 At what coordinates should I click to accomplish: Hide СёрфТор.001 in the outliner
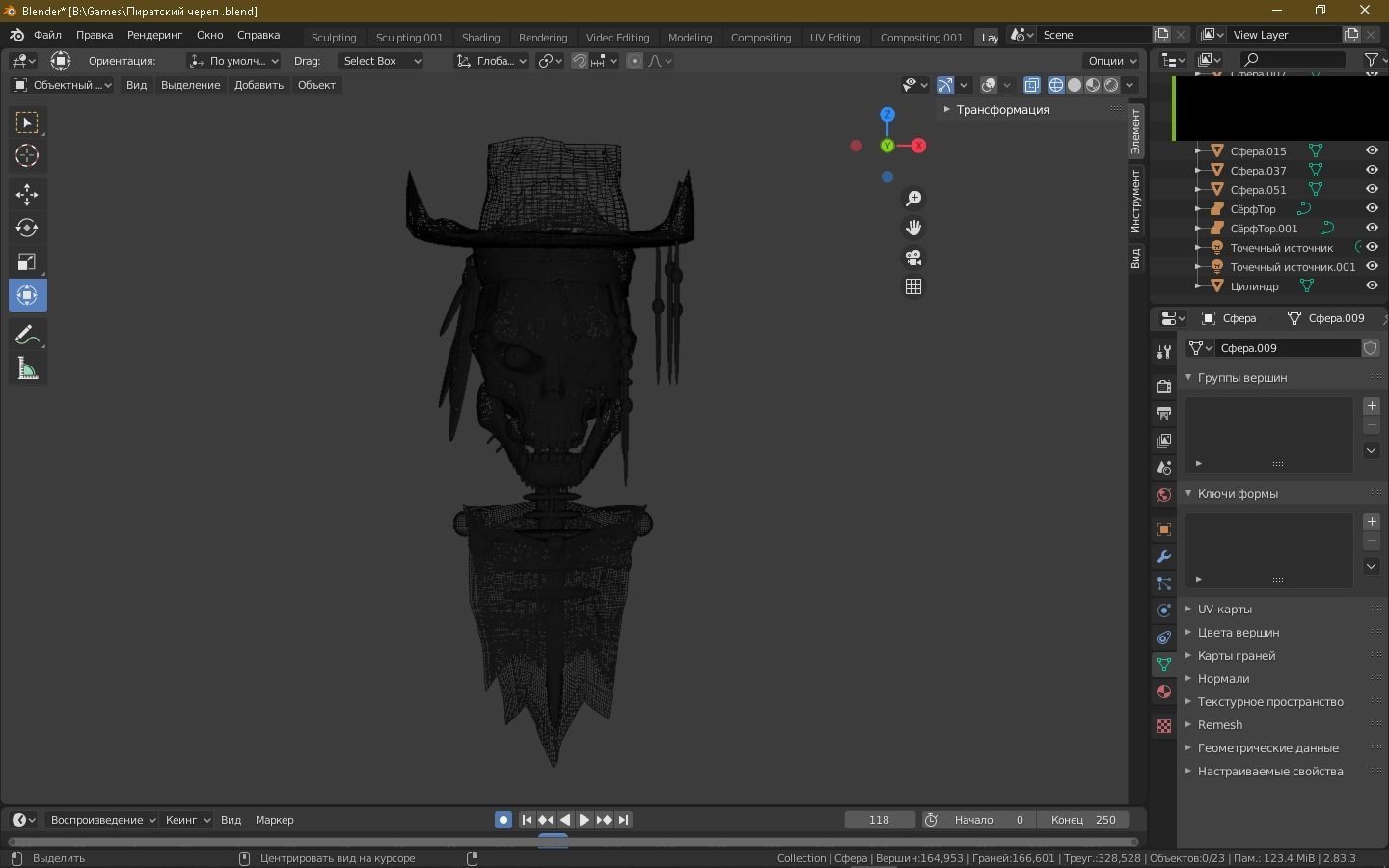[1372, 229]
